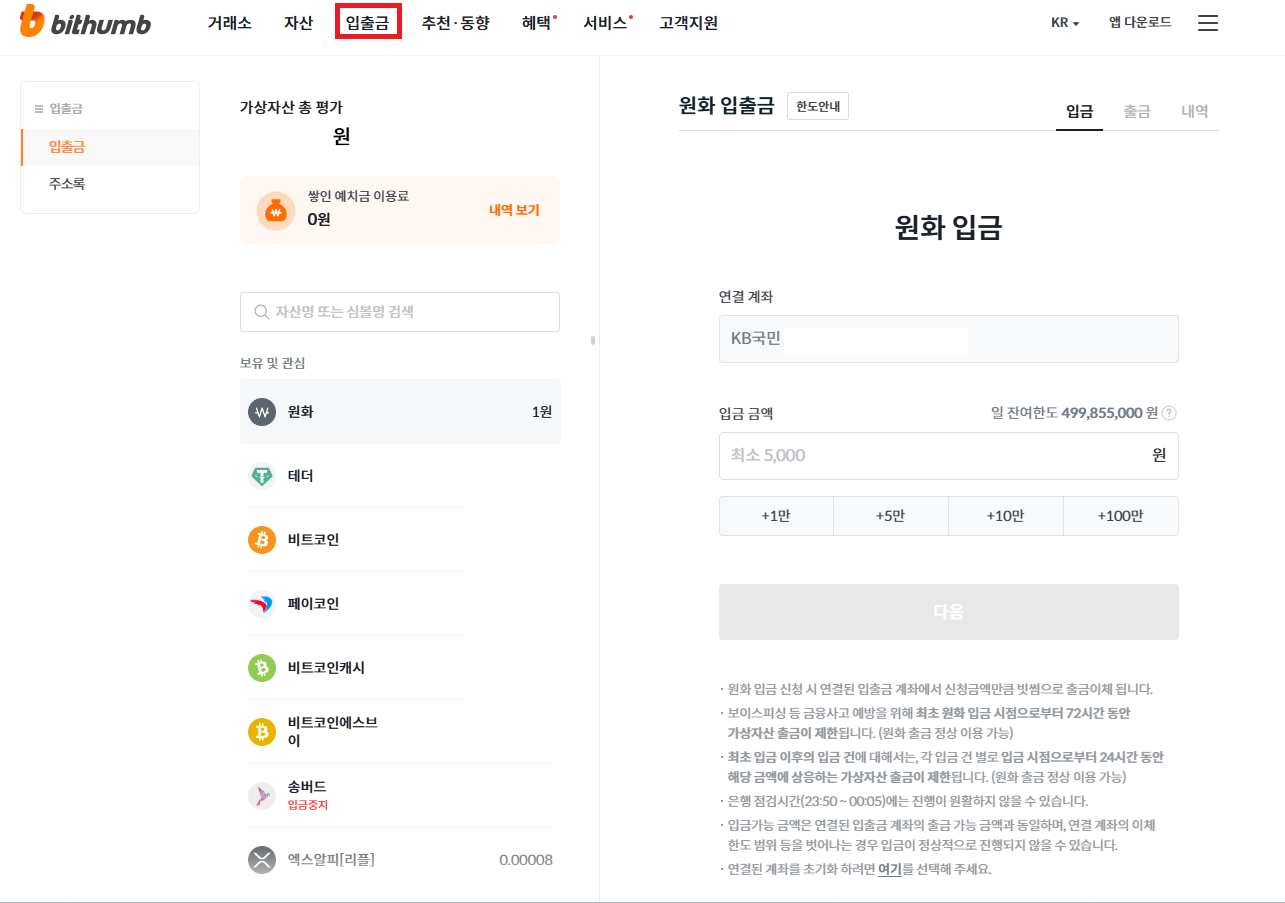Select the 비트코인캐시 asset name
The image size is (1285, 903).
click(327, 668)
